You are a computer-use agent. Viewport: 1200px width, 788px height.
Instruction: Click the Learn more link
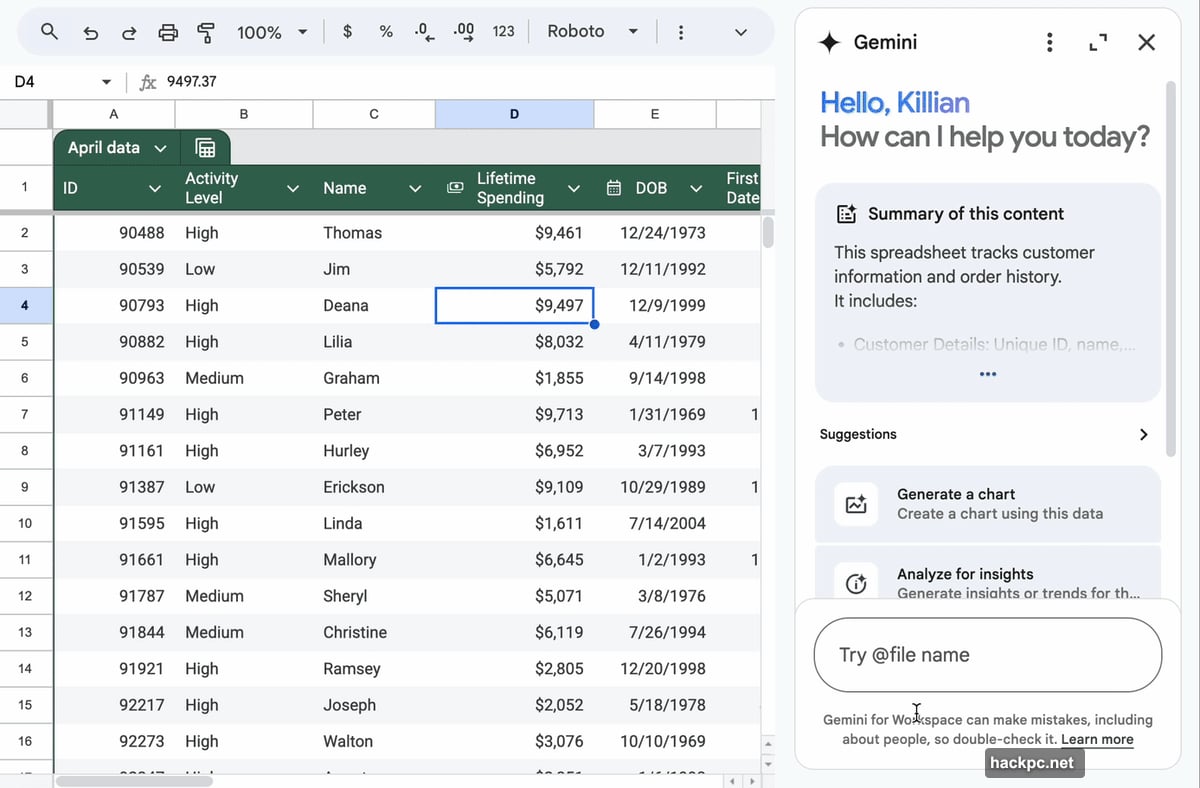[1097, 739]
